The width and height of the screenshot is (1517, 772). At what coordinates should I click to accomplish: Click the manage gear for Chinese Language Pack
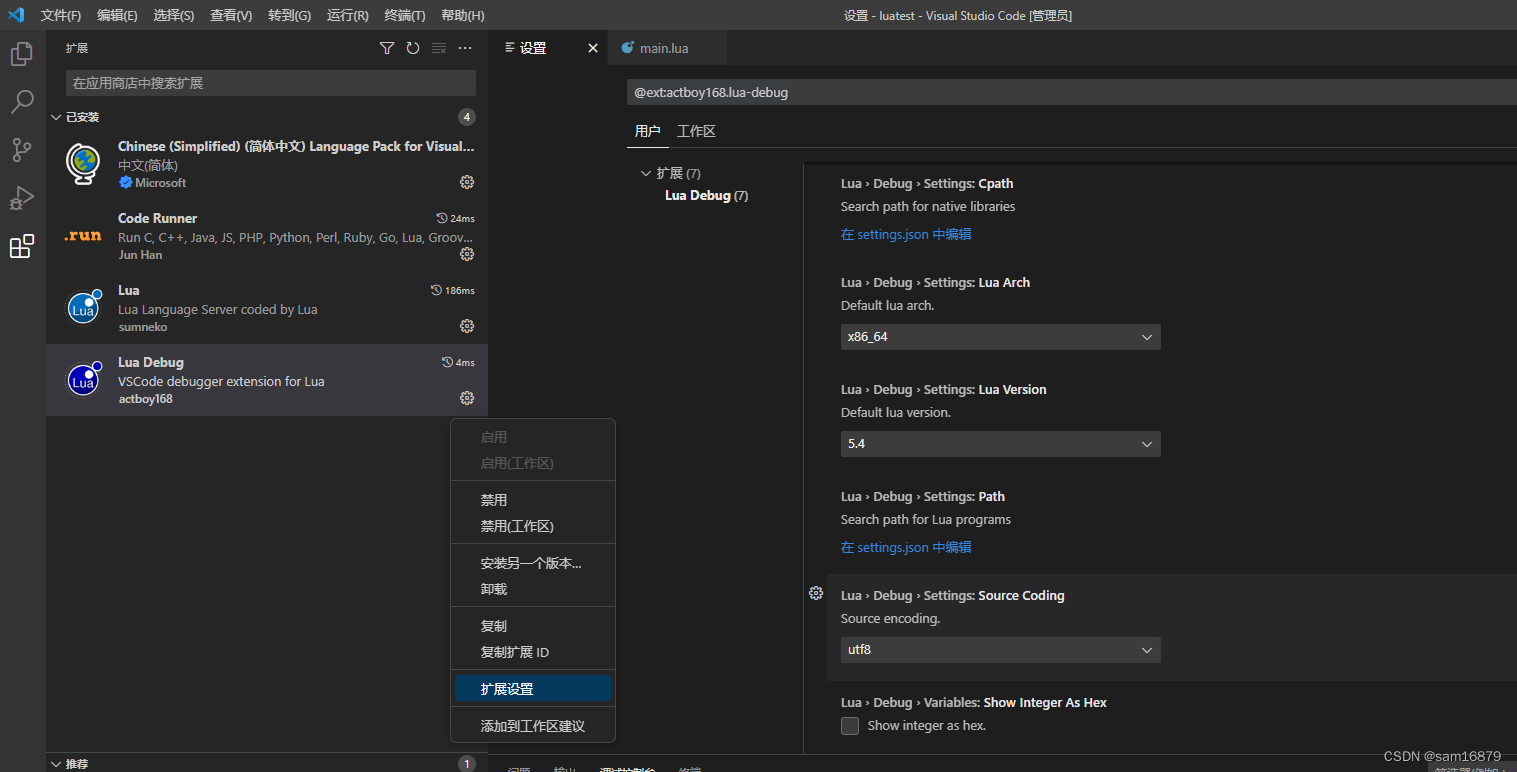(x=466, y=182)
